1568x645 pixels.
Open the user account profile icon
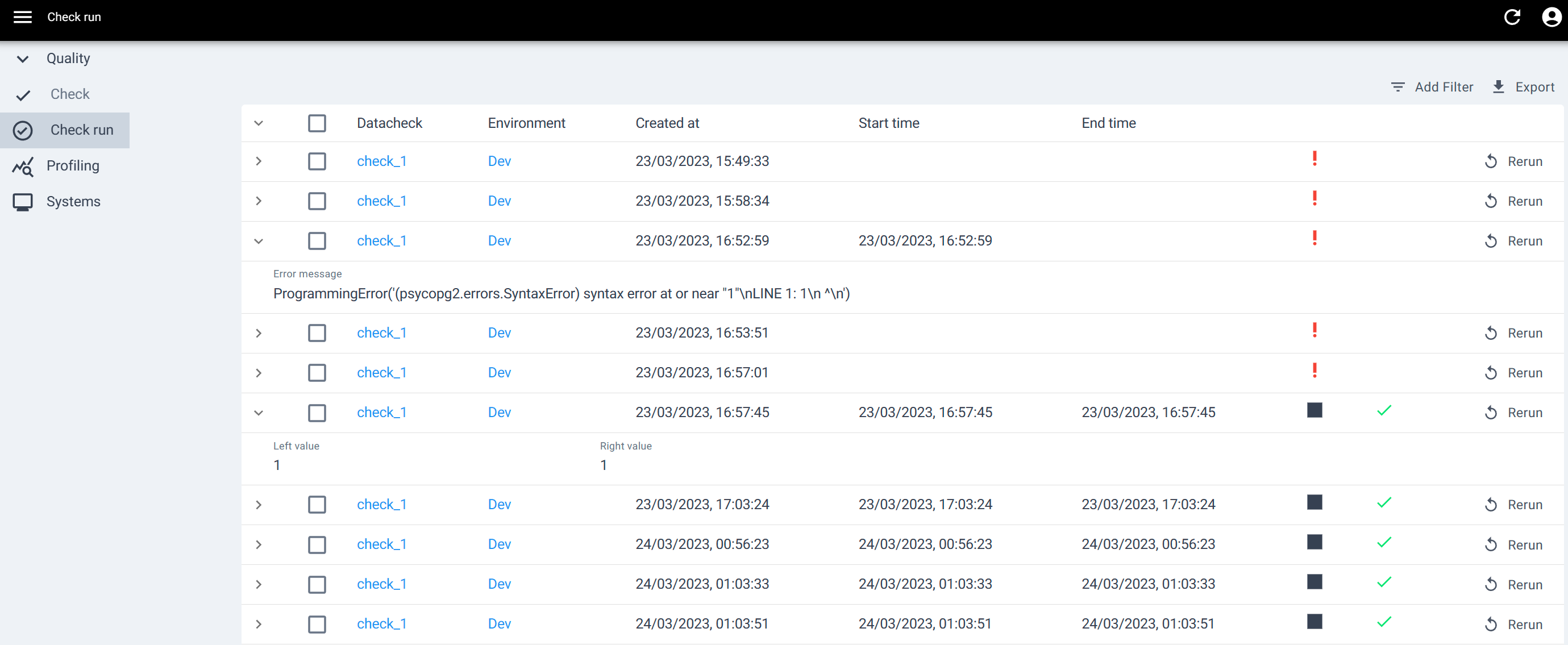[x=1550, y=17]
